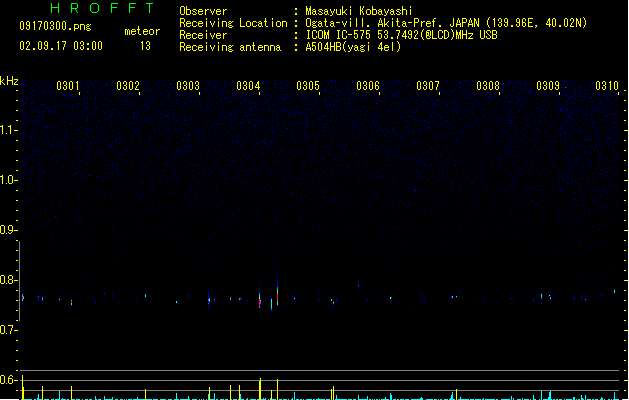Select the 0308 time marker
The image size is (629, 400).
pos(488,85)
